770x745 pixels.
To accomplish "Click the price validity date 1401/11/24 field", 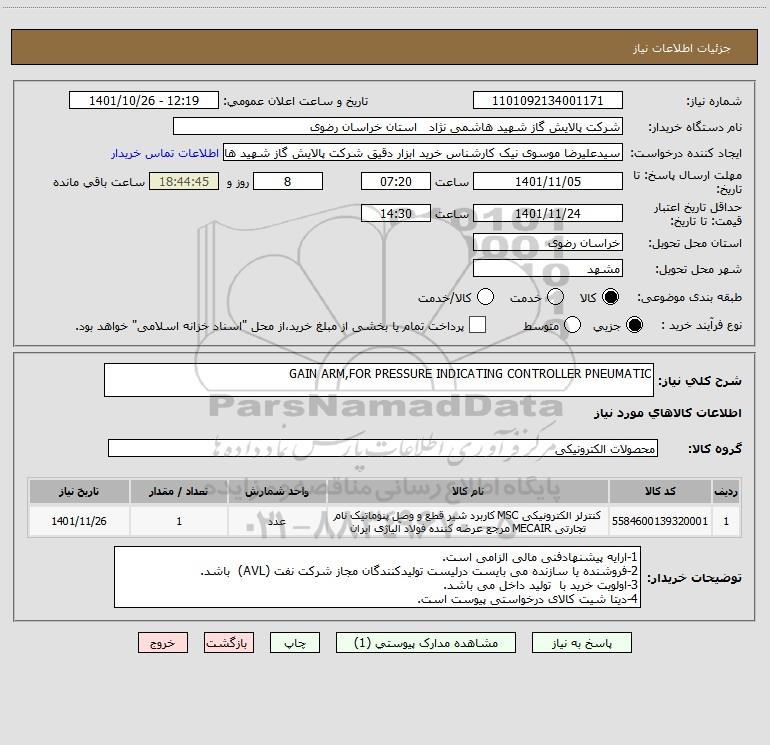I will [548, 213].
